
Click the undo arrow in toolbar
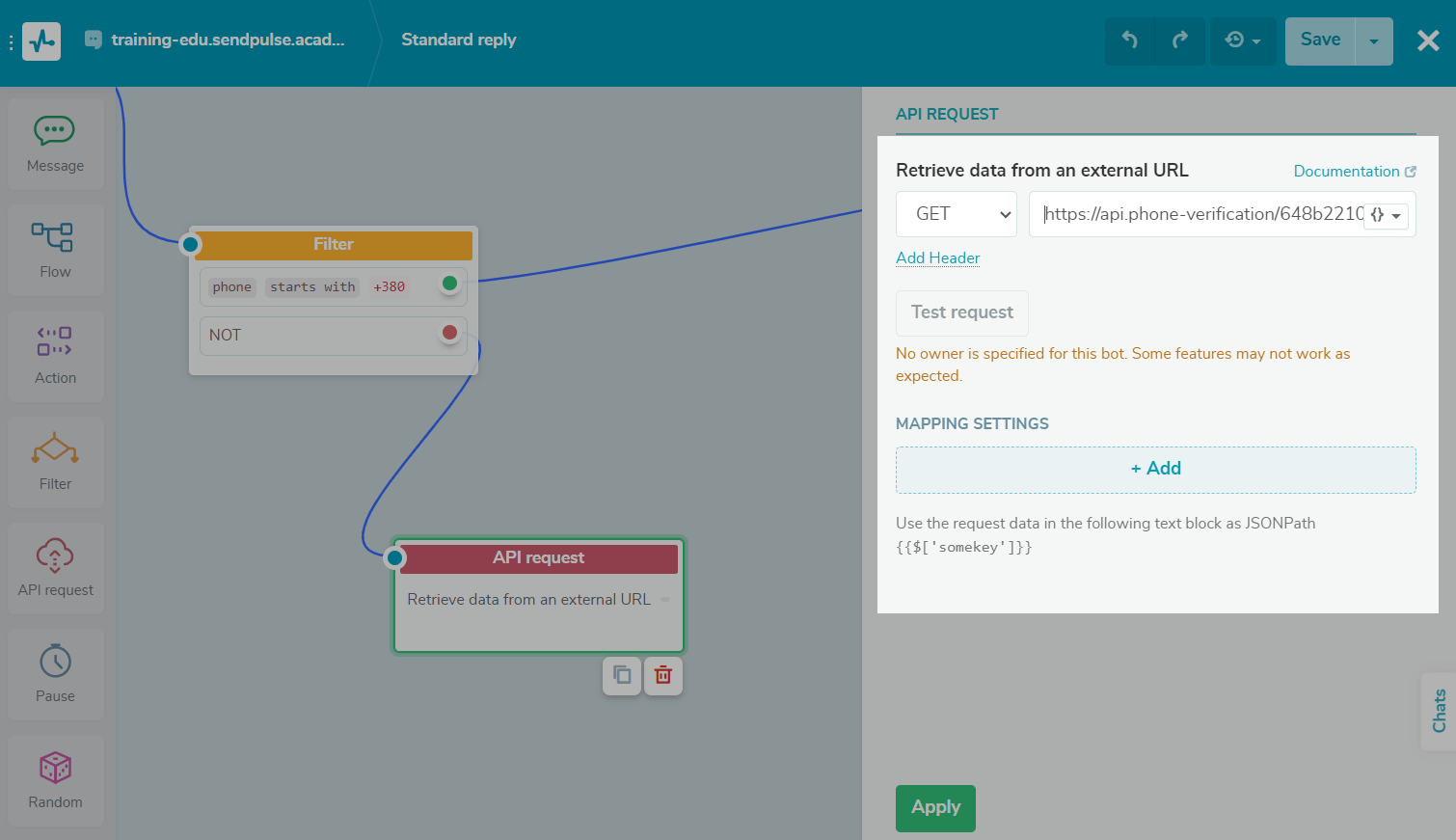tap(1130, 41)
